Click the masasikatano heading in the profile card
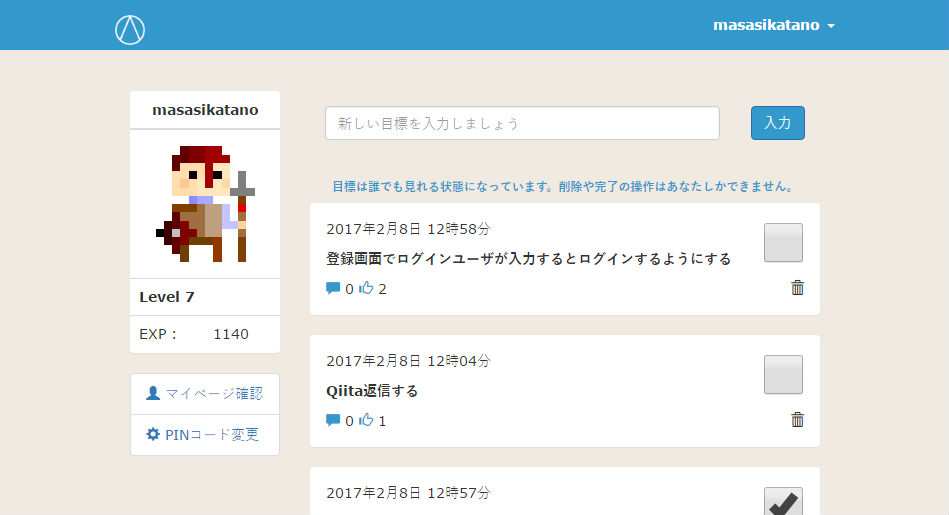Screen dimensions: 949x515 pos(205,110)
